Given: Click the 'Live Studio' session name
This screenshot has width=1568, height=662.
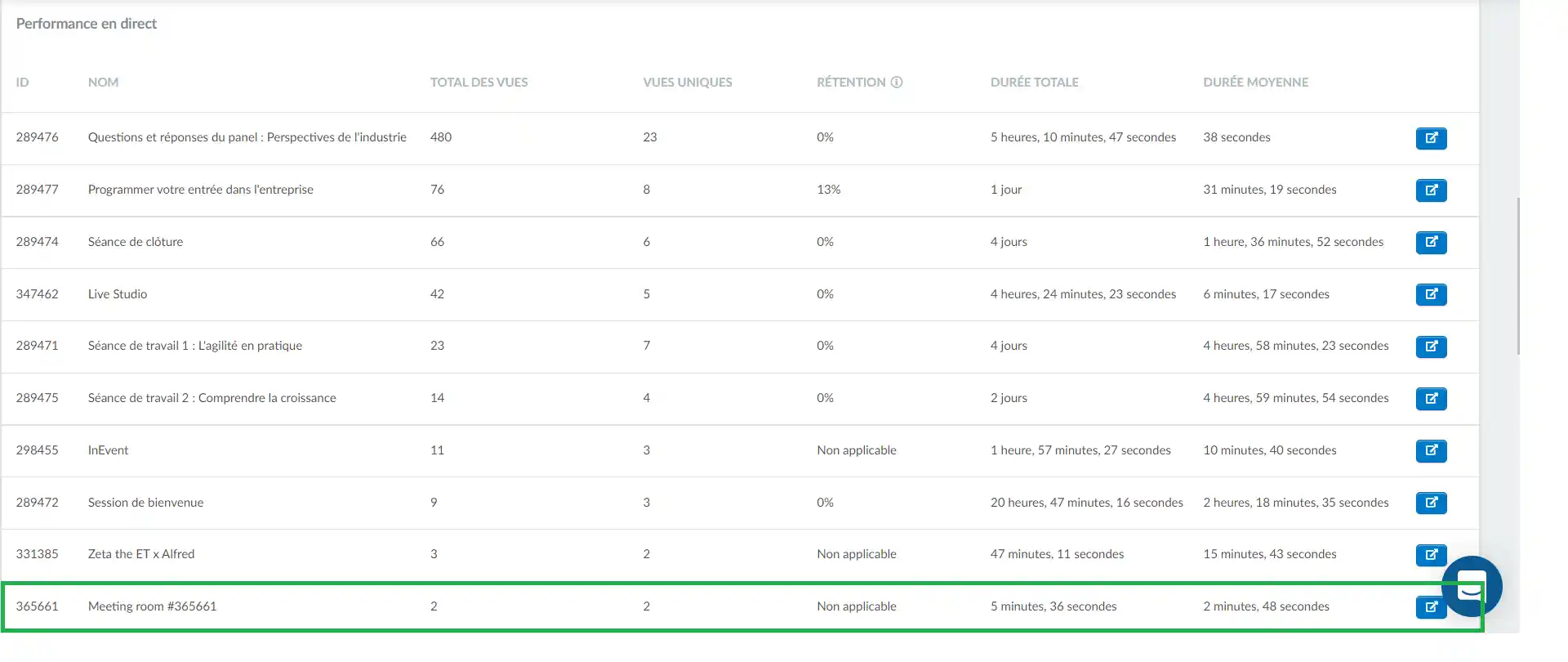Looking at the screenshot, I should pyautogui.click(x=117, y=294).
